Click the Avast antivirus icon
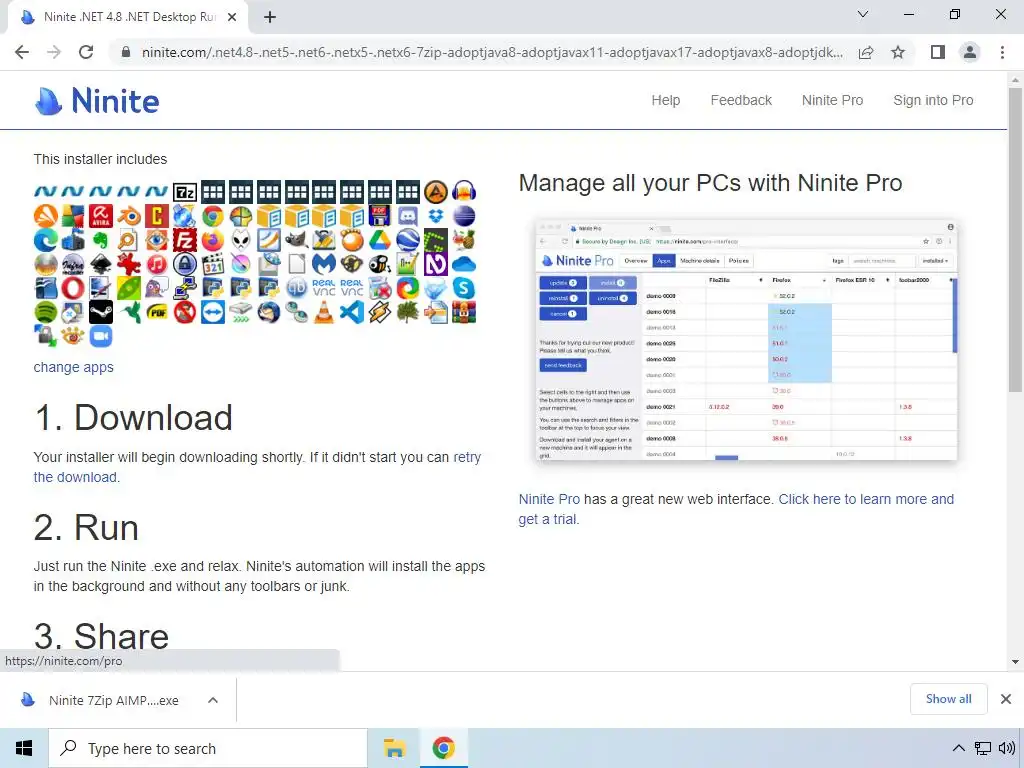Viewport: 1024px width, 768px height. coord(46,216)
